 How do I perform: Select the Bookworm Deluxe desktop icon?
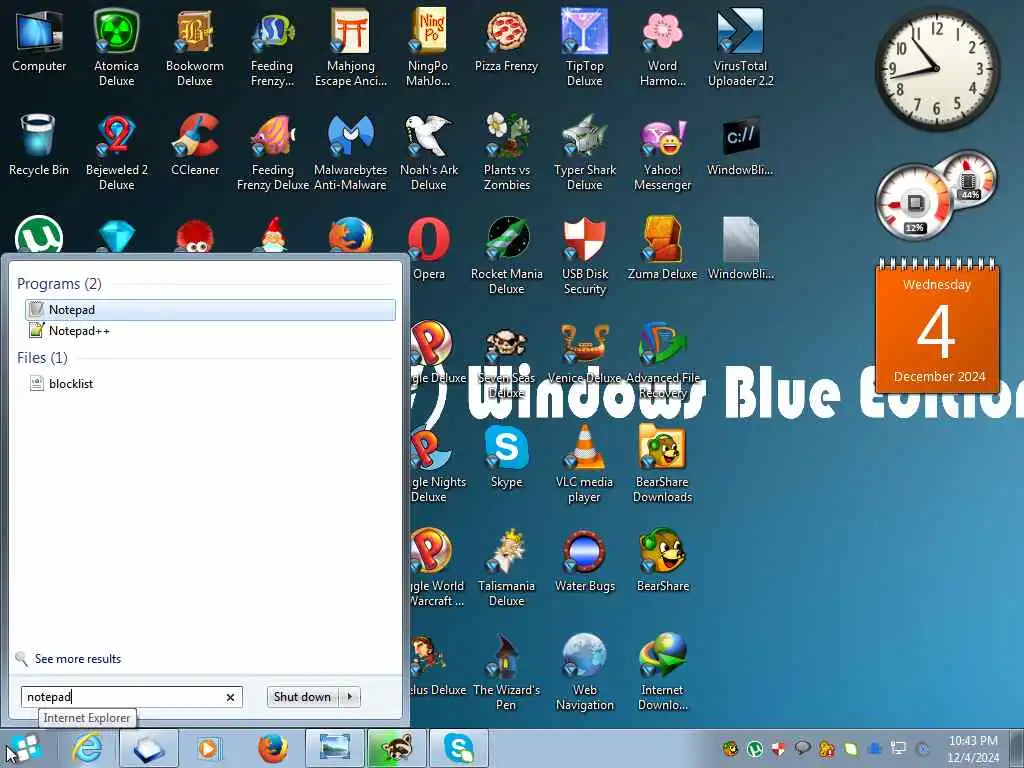click(x=195, y=48)
